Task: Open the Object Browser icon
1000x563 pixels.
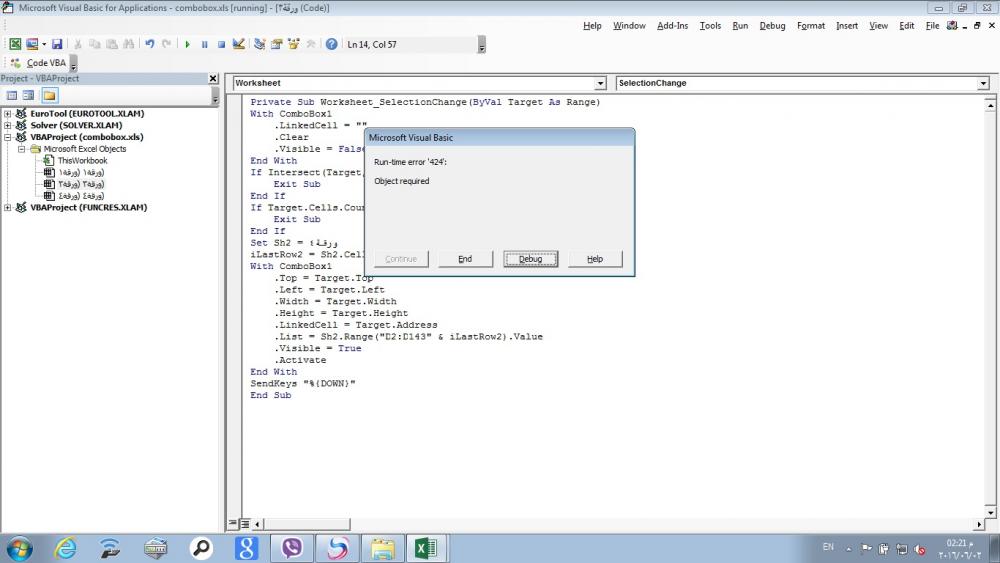Action: [293, 44]
